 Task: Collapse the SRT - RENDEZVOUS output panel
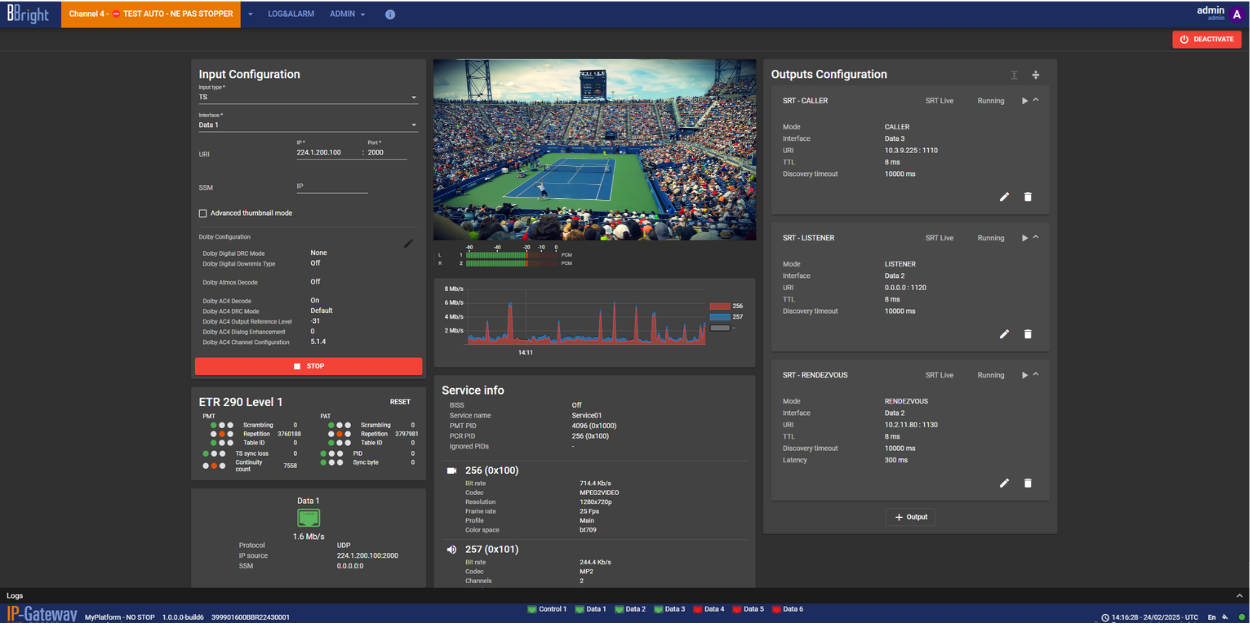(x=1036, y=374)
